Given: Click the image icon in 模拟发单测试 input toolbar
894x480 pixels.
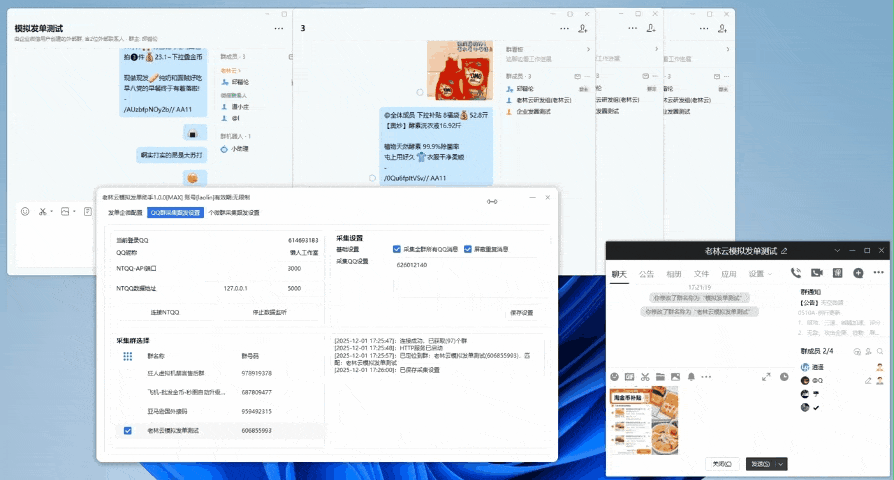Looking at the screenshot, I should point(65,211).
